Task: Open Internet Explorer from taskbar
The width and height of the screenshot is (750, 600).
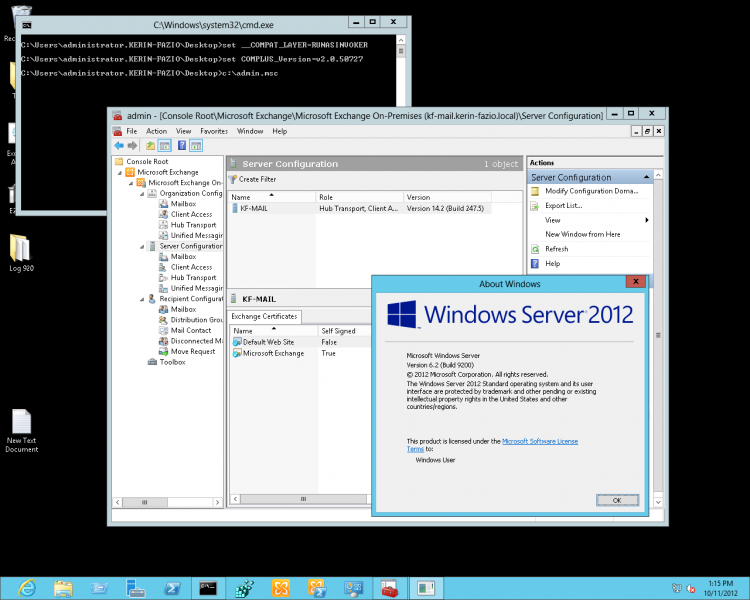Action: point(27,588)
